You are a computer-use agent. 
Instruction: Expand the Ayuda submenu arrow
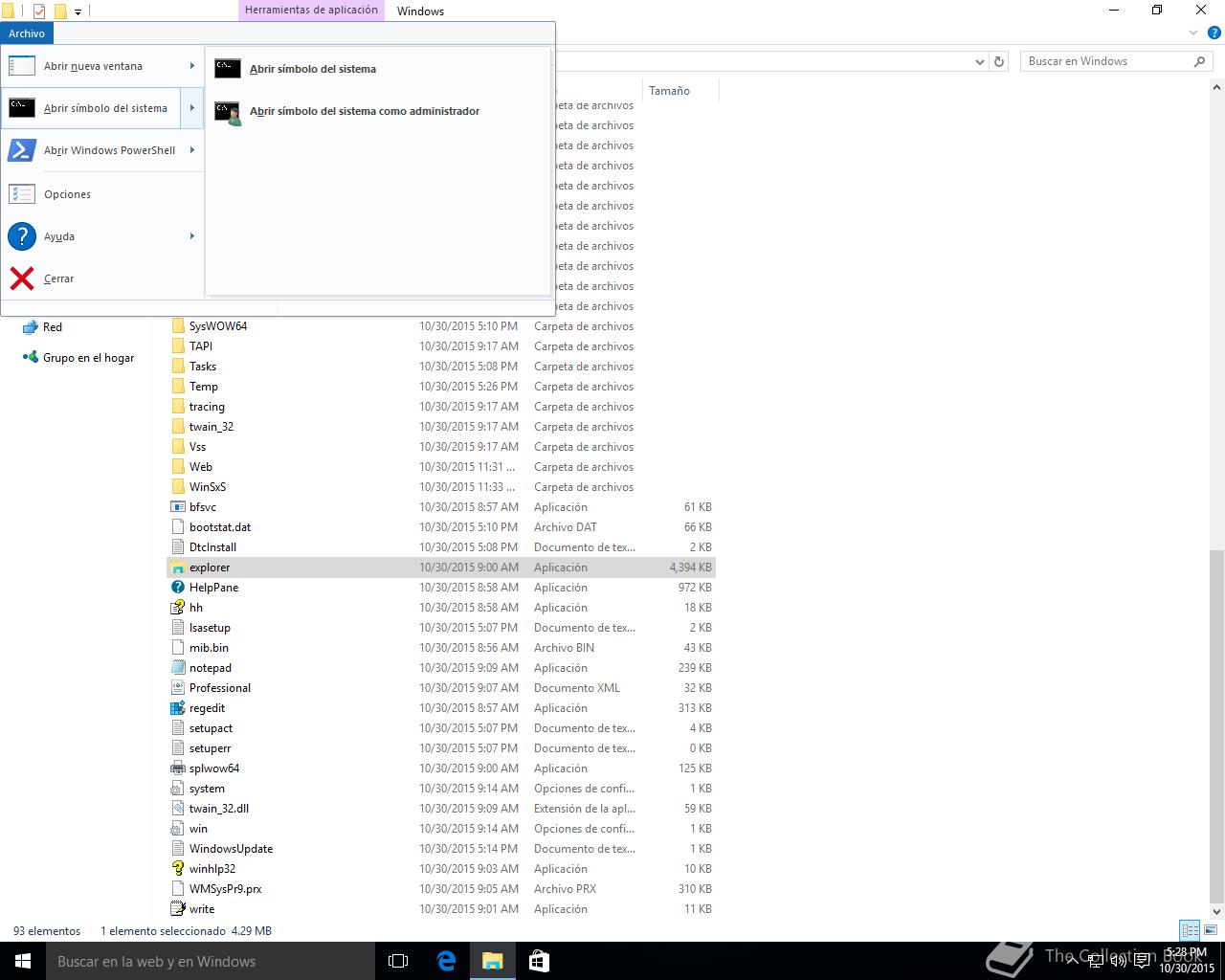pos(192,236)
